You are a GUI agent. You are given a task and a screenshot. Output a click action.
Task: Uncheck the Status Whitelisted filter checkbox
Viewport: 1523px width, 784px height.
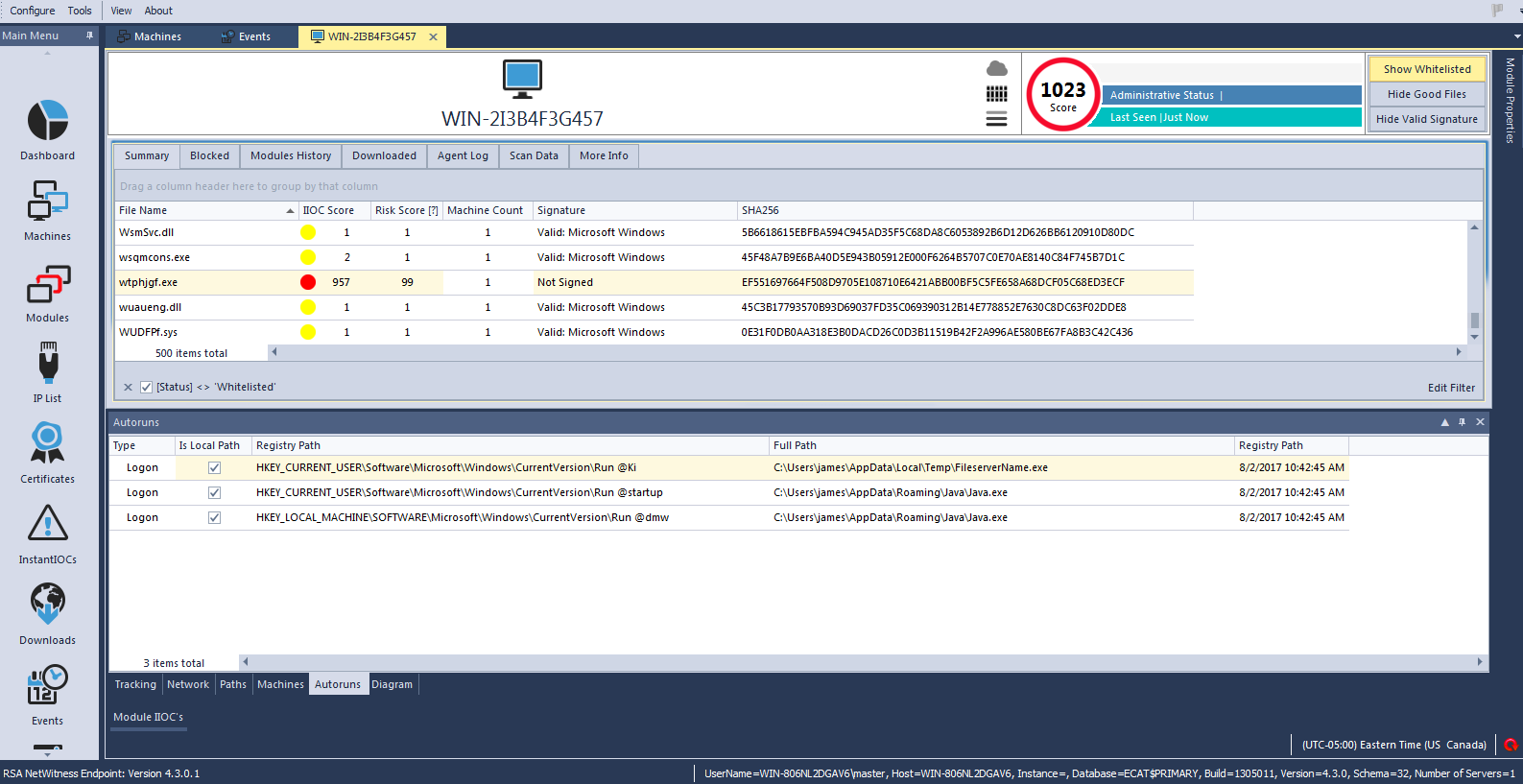click(146, 388)
